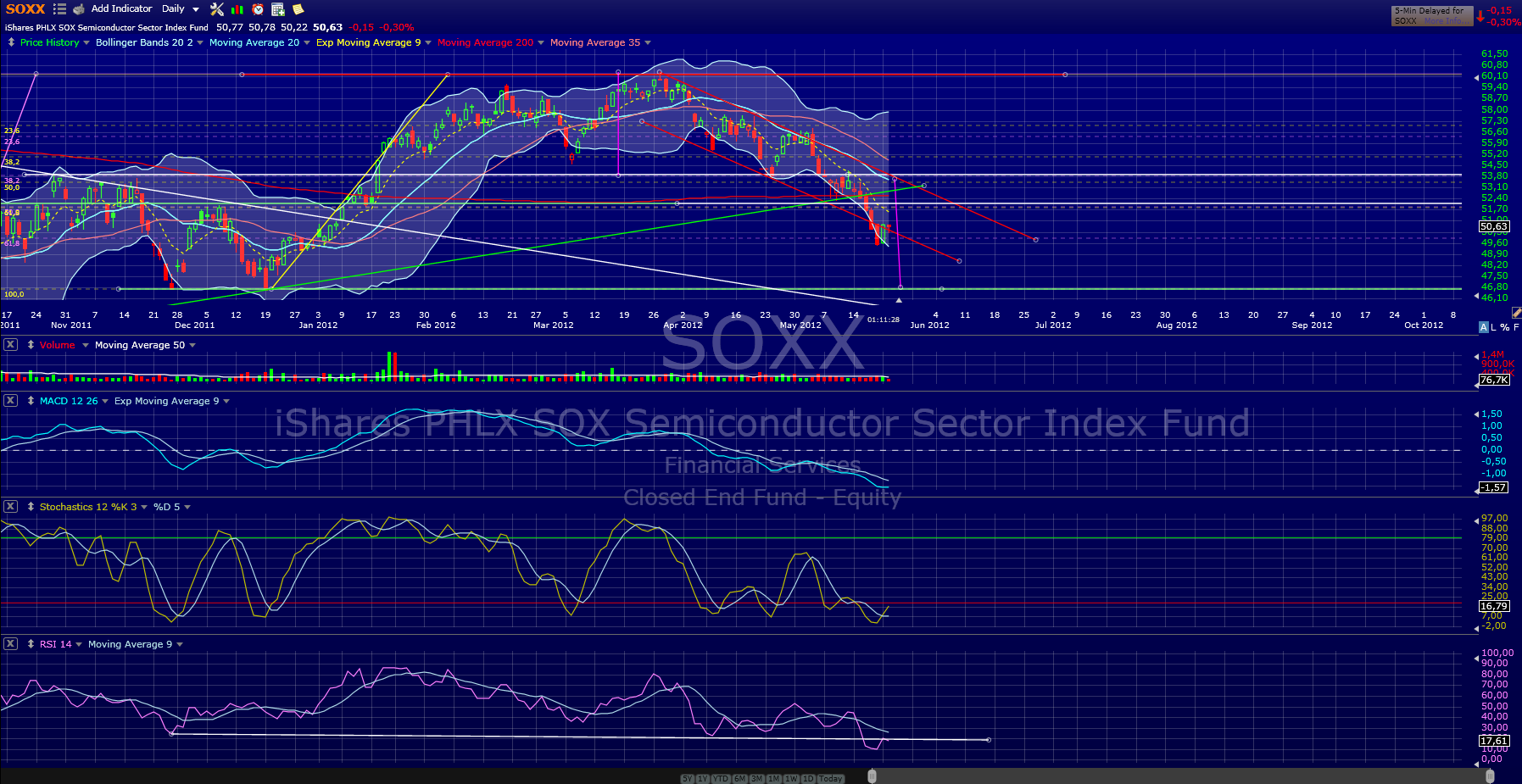Select the 6M time range
The height and width of the screenshot is (784, 1522).
(x=740, y=779)
